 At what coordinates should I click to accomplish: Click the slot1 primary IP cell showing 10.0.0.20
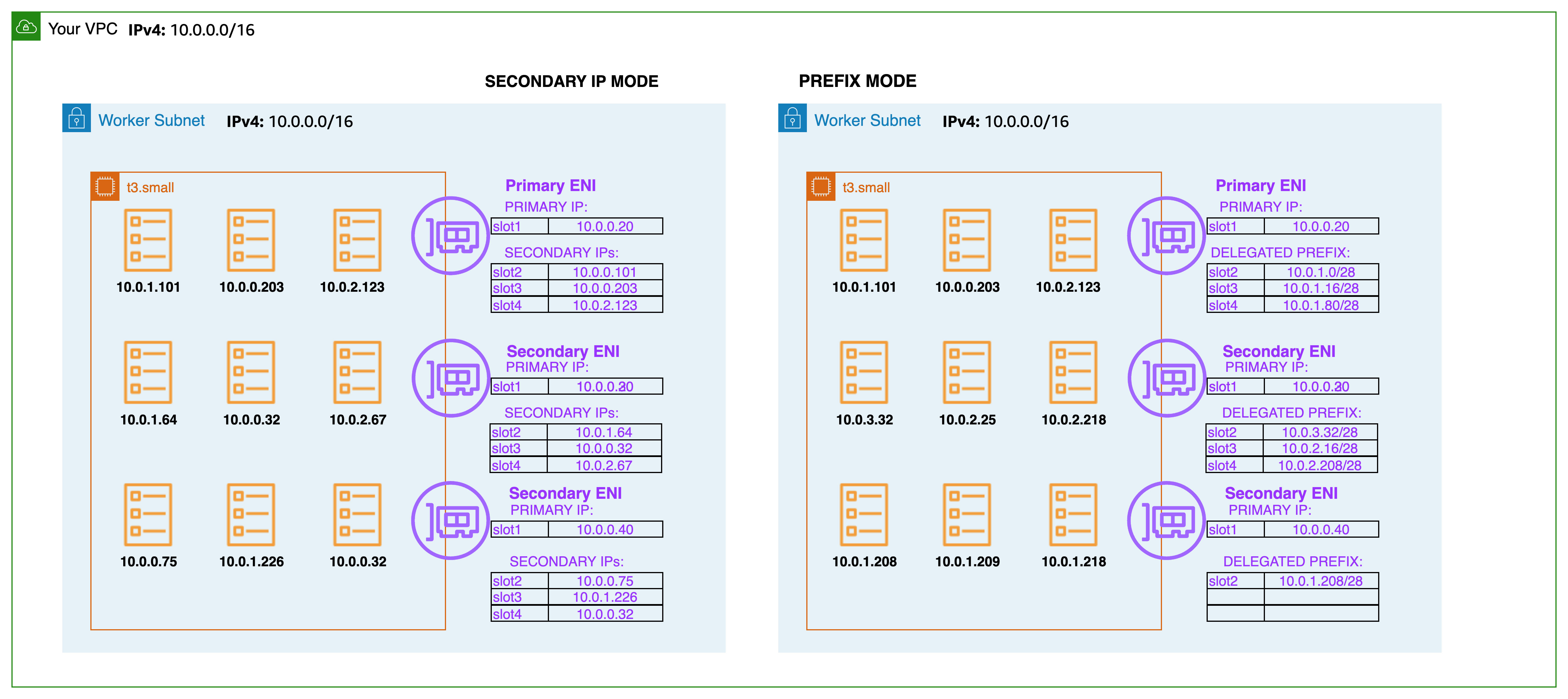(604, 226)
